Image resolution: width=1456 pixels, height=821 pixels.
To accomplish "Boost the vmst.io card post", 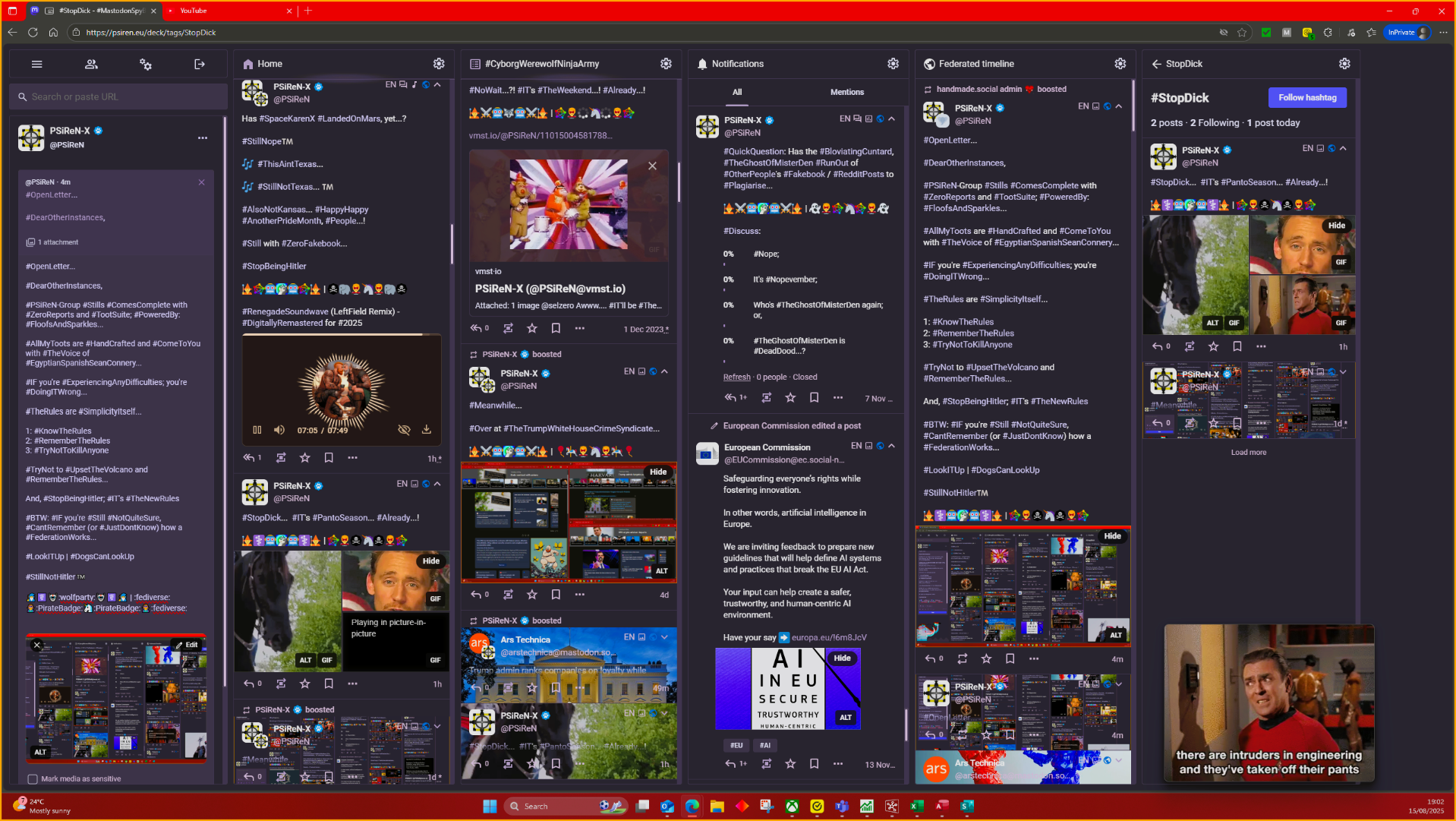I will click(508, 329).
